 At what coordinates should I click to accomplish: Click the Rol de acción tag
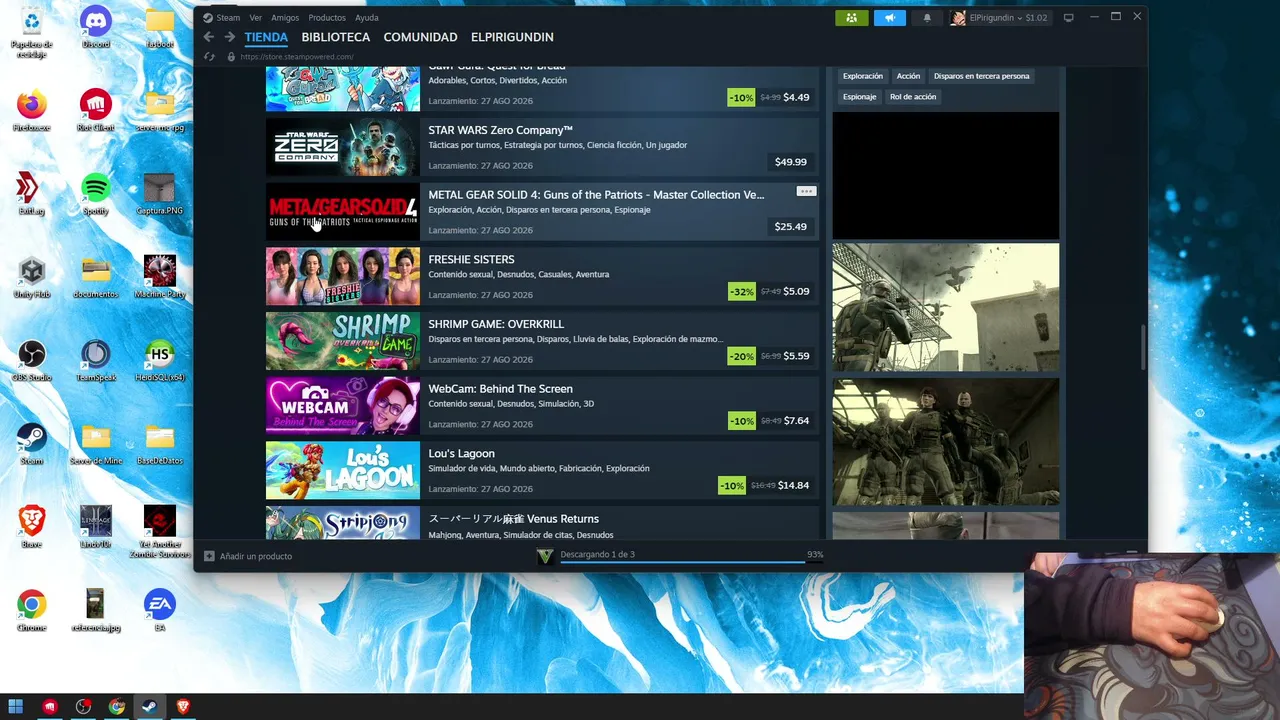coord(913,97)
